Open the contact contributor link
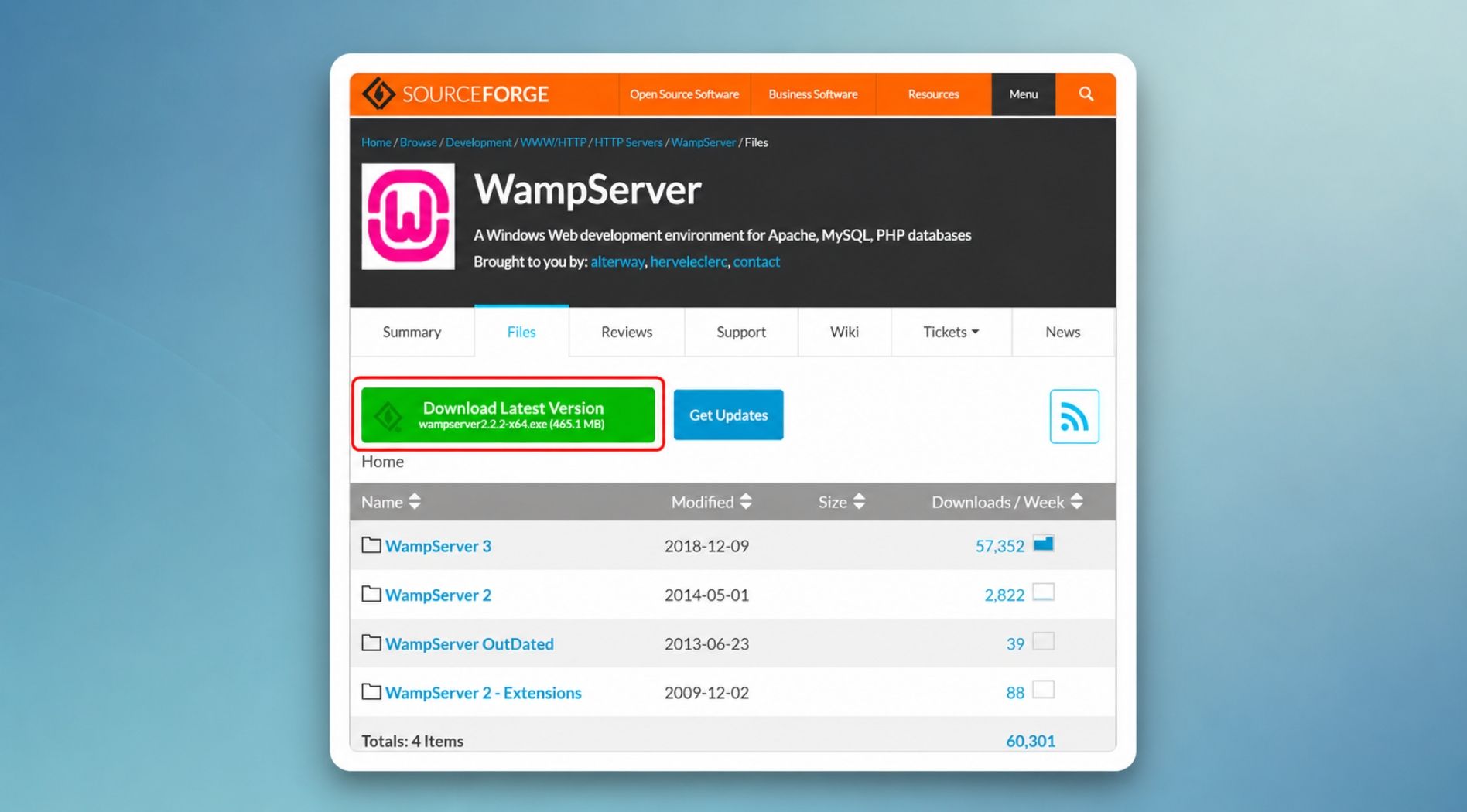1467x812 pixels. click(757, 261)
